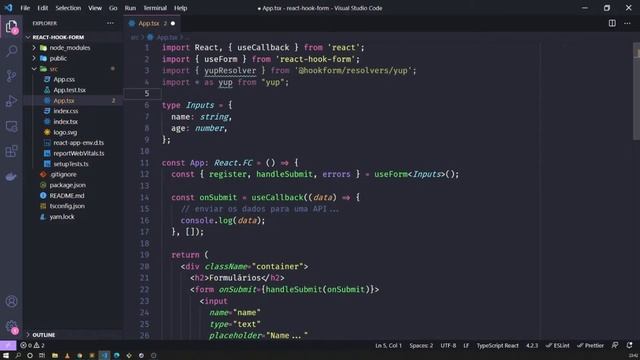
Task: Open Cortana circle on the taskbar
Action: (30, 356)
